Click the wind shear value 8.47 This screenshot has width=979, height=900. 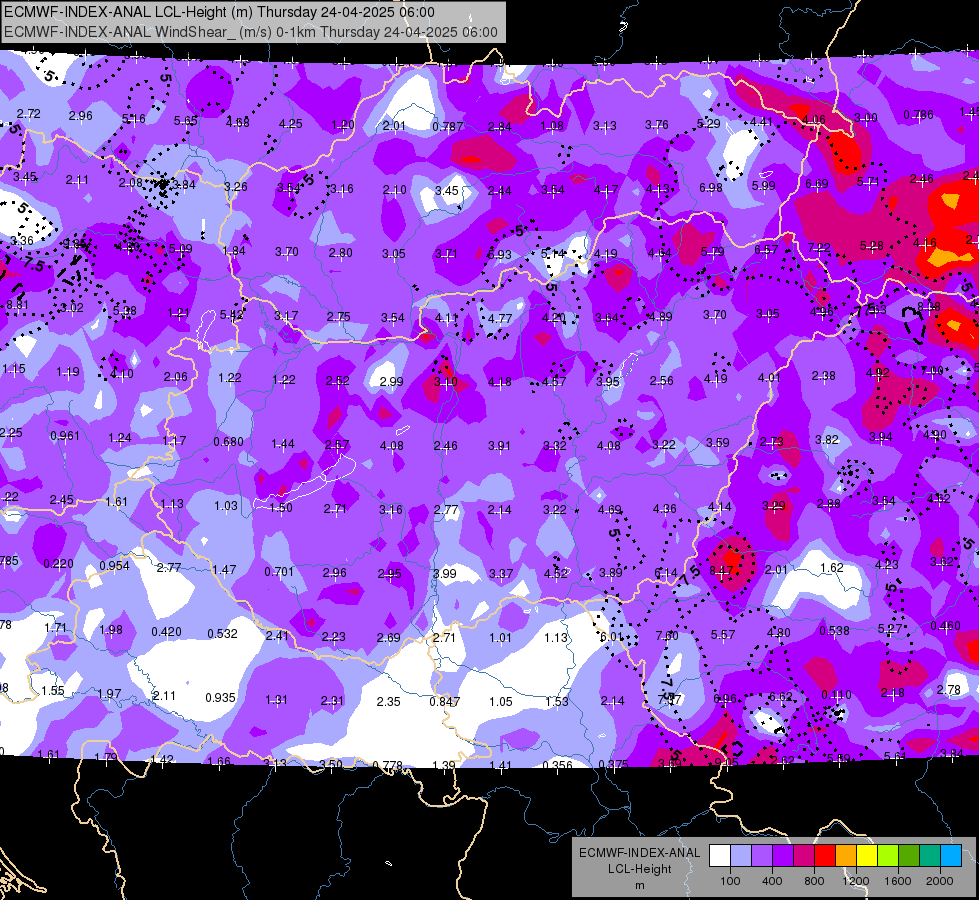coord(721,570)
